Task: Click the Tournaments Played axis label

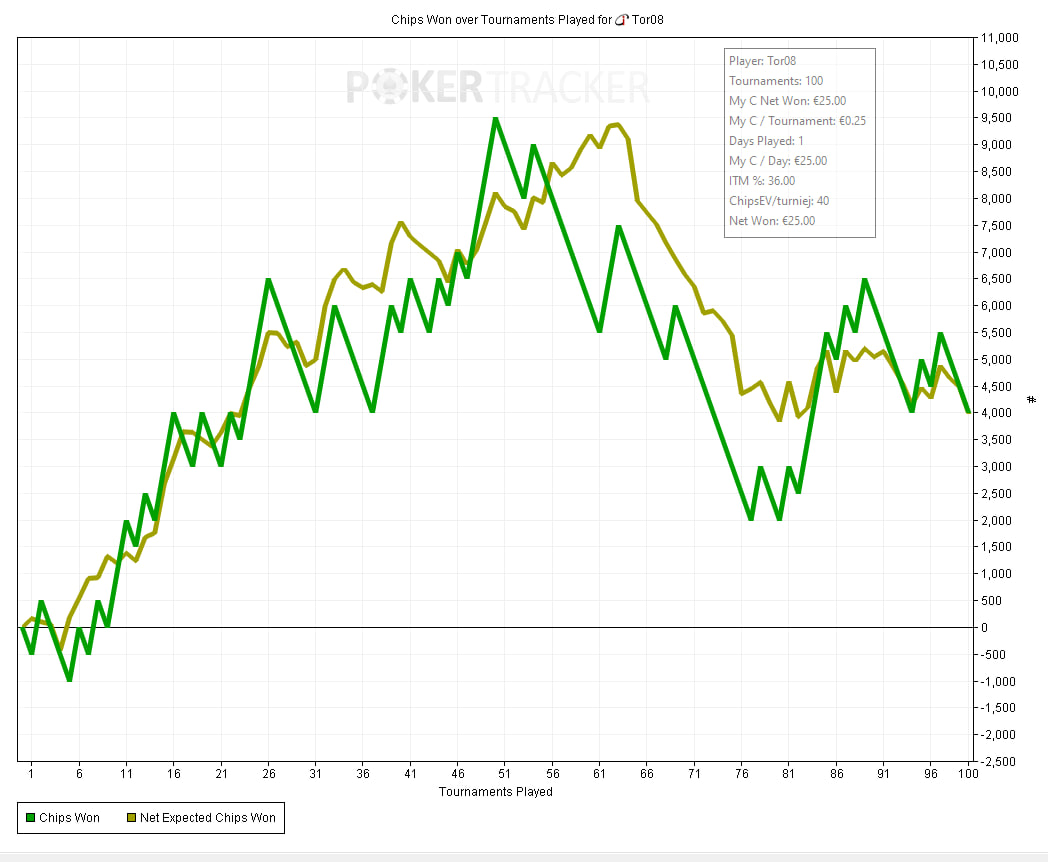Action: coord(495,792)
